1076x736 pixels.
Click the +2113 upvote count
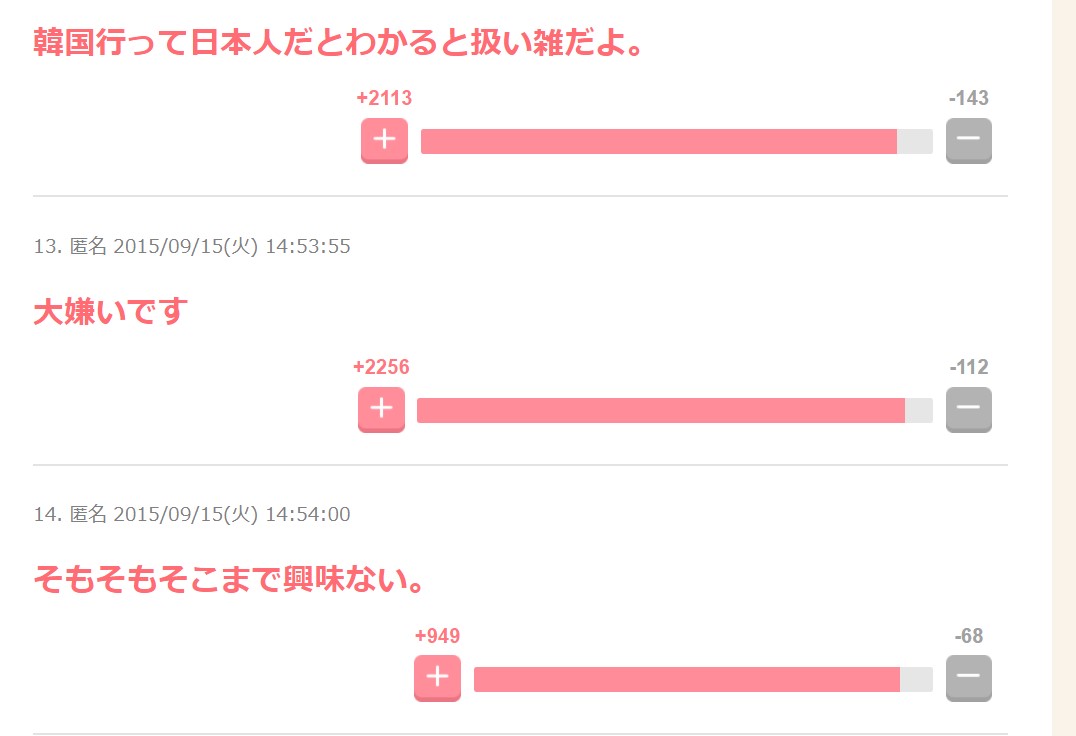click(384, 98)
